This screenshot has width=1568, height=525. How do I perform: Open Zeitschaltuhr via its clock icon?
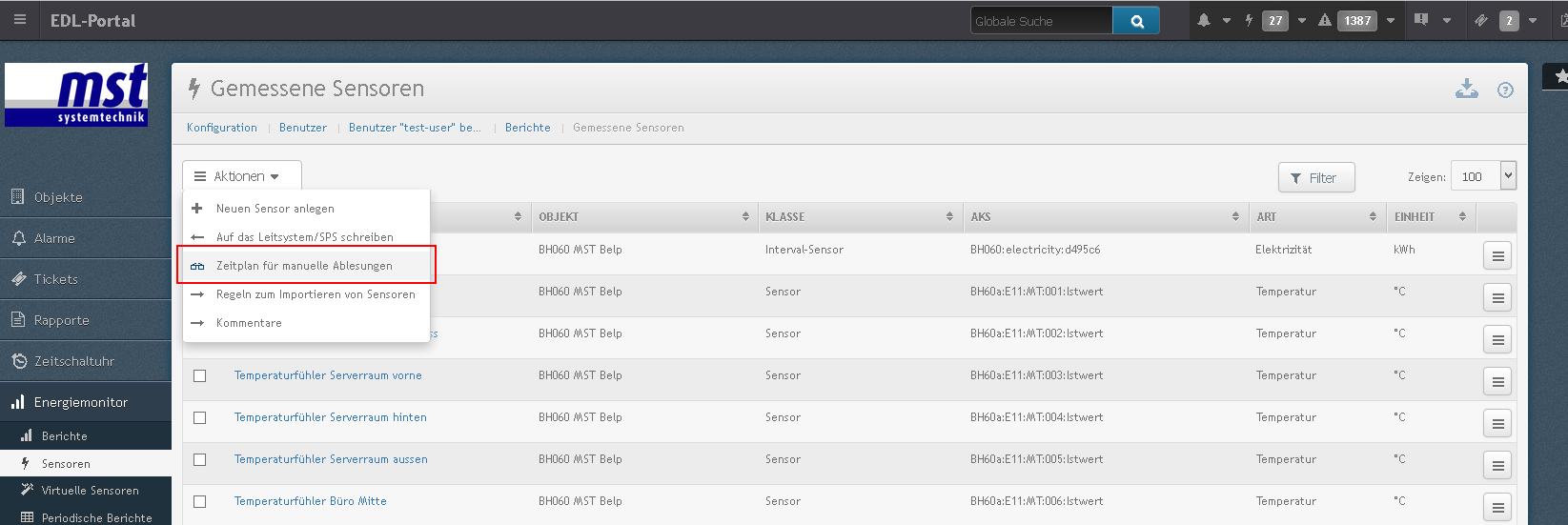click(x=19, y=361)
